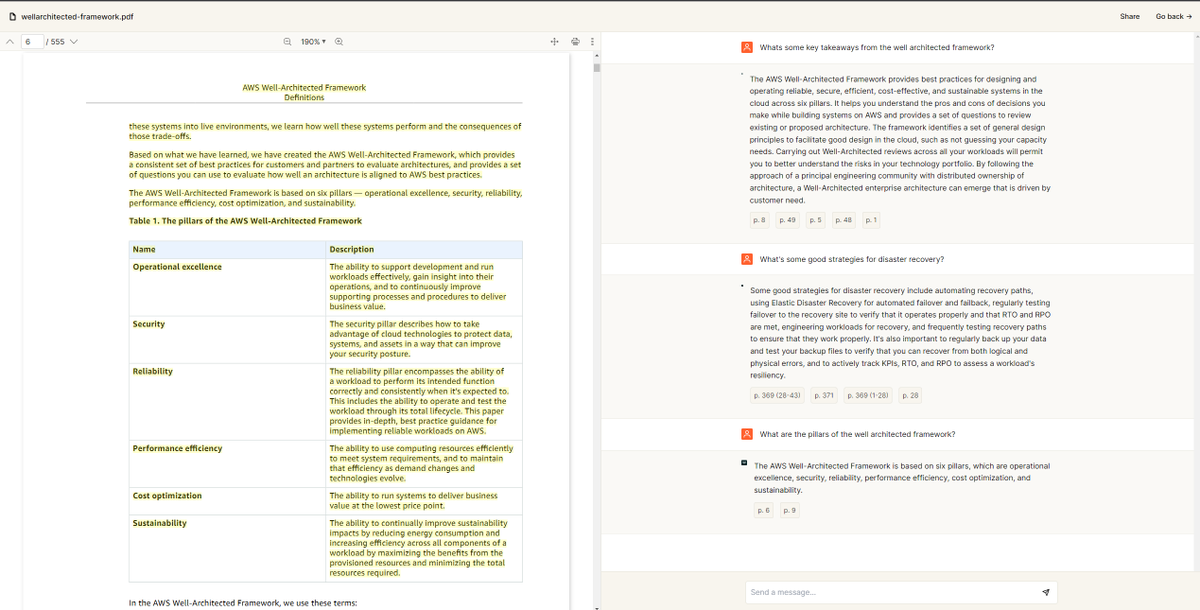Open citation p. 6 under pillars answer

[762, 511]
